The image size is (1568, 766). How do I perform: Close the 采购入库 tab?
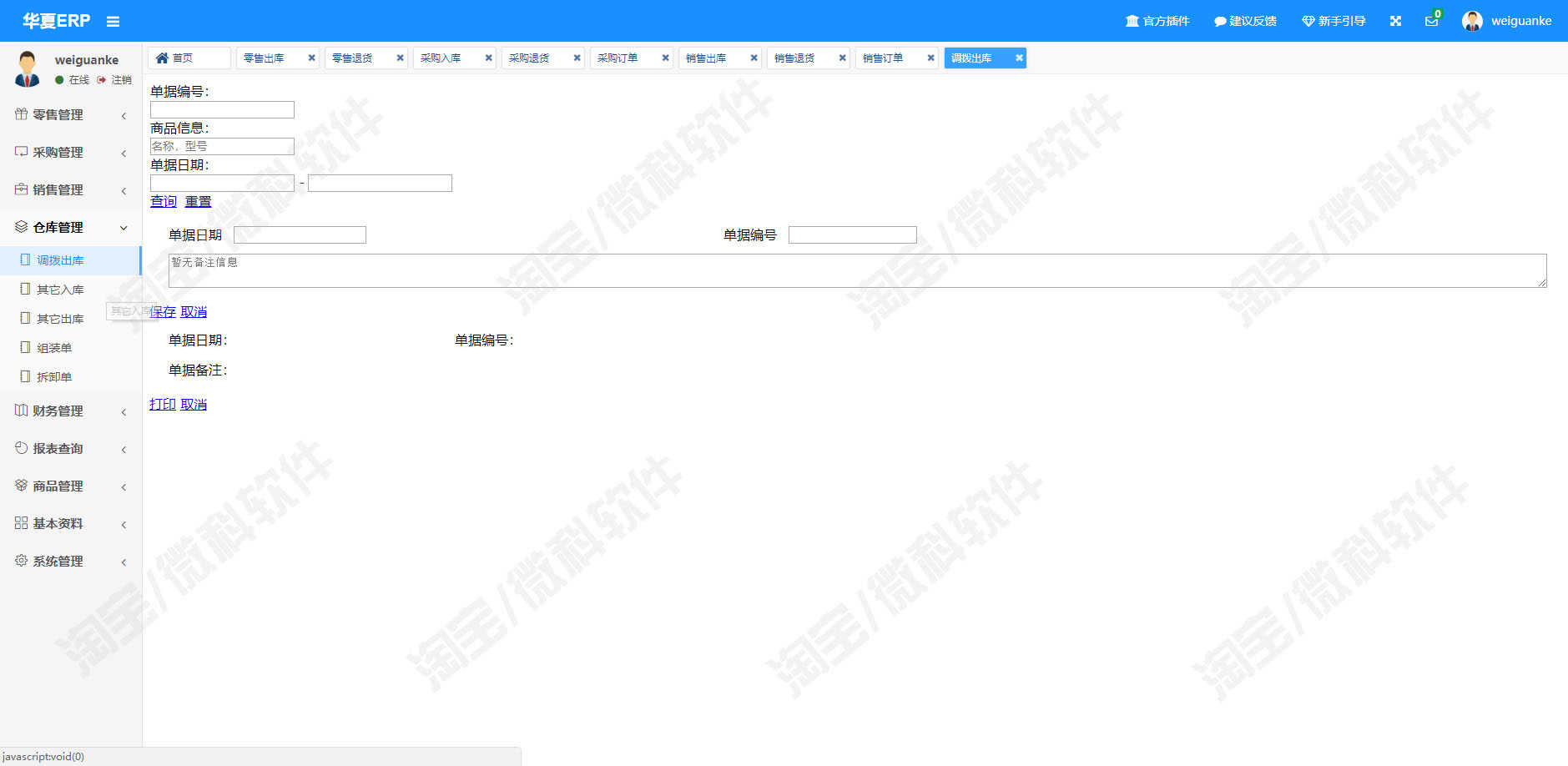tap(488, 58)
